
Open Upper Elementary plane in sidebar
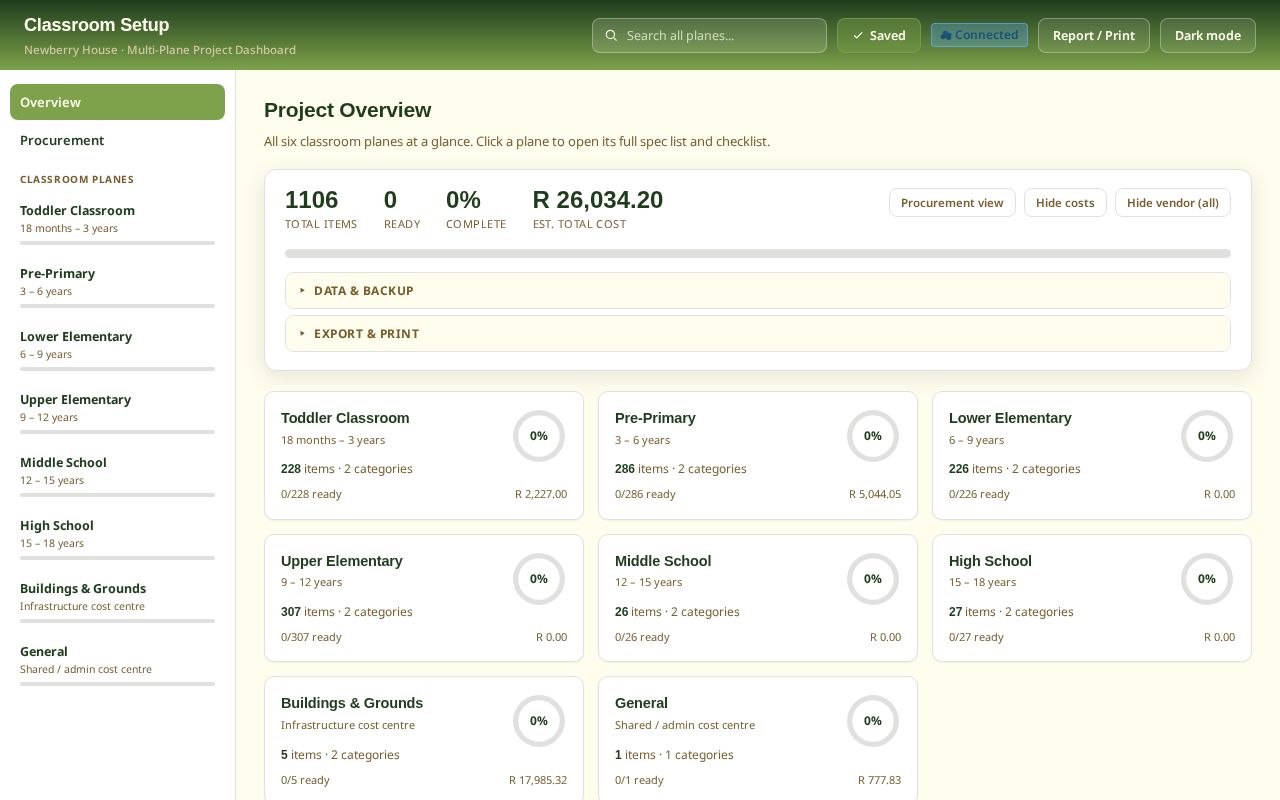point(117,413)
